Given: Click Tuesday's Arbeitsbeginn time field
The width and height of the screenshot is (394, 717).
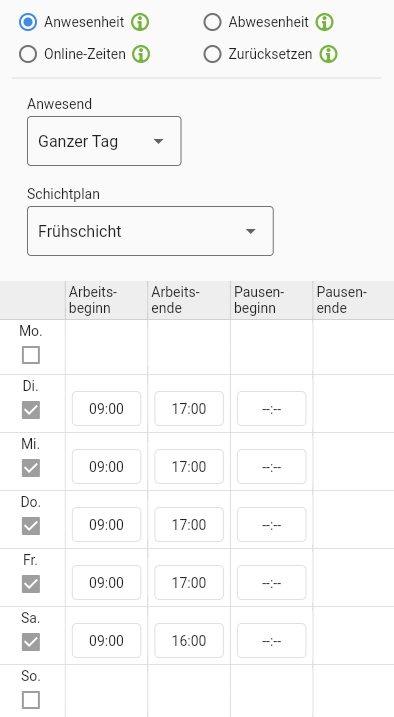Looking at the screenshot, I should tap(106, 408).
